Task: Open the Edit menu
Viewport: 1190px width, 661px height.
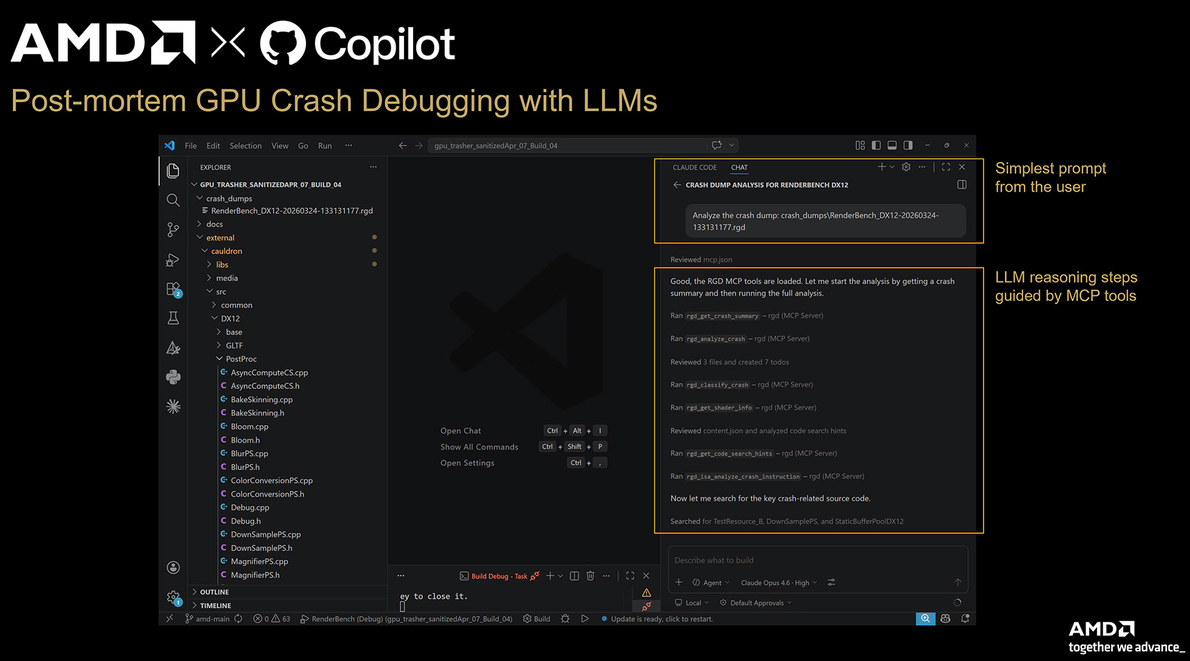Action: pos(213,146)
